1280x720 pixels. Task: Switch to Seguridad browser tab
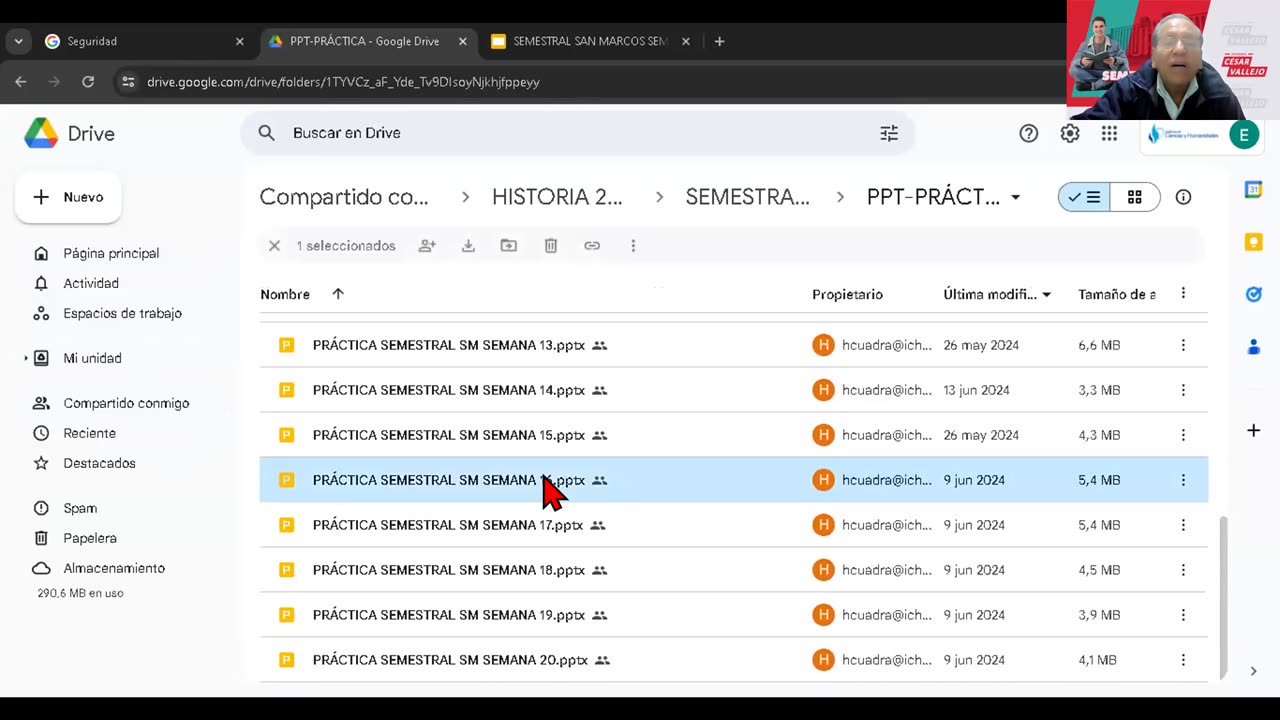coord(146,41)
